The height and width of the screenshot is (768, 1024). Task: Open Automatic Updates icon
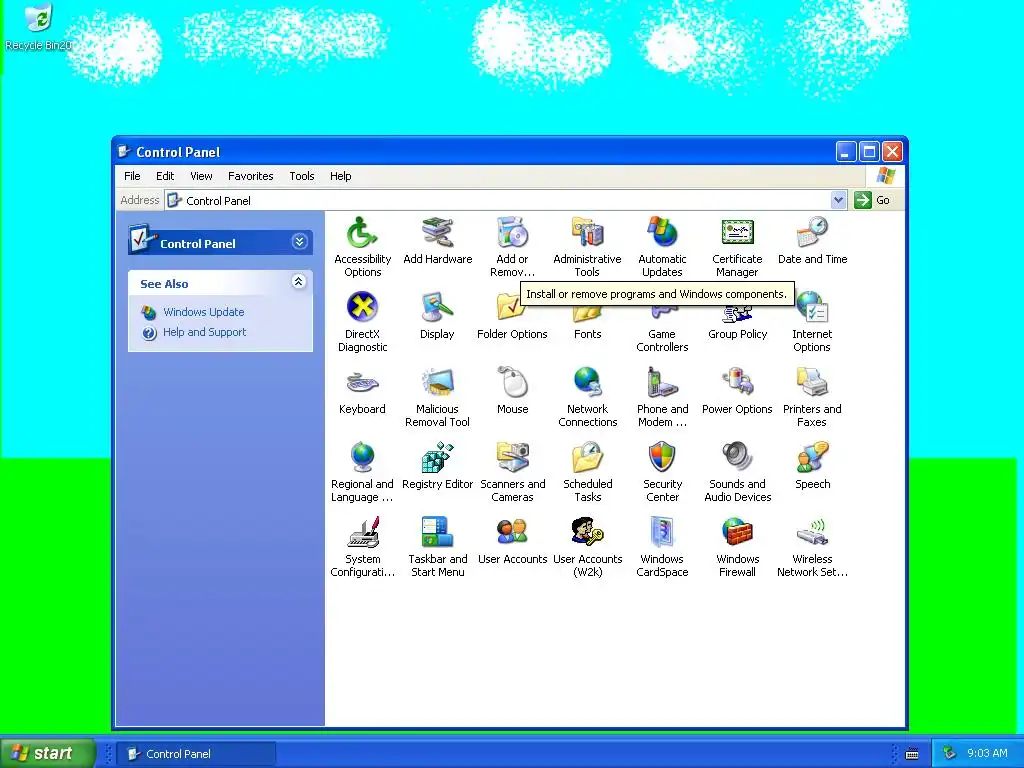click(x=662, y=234)
